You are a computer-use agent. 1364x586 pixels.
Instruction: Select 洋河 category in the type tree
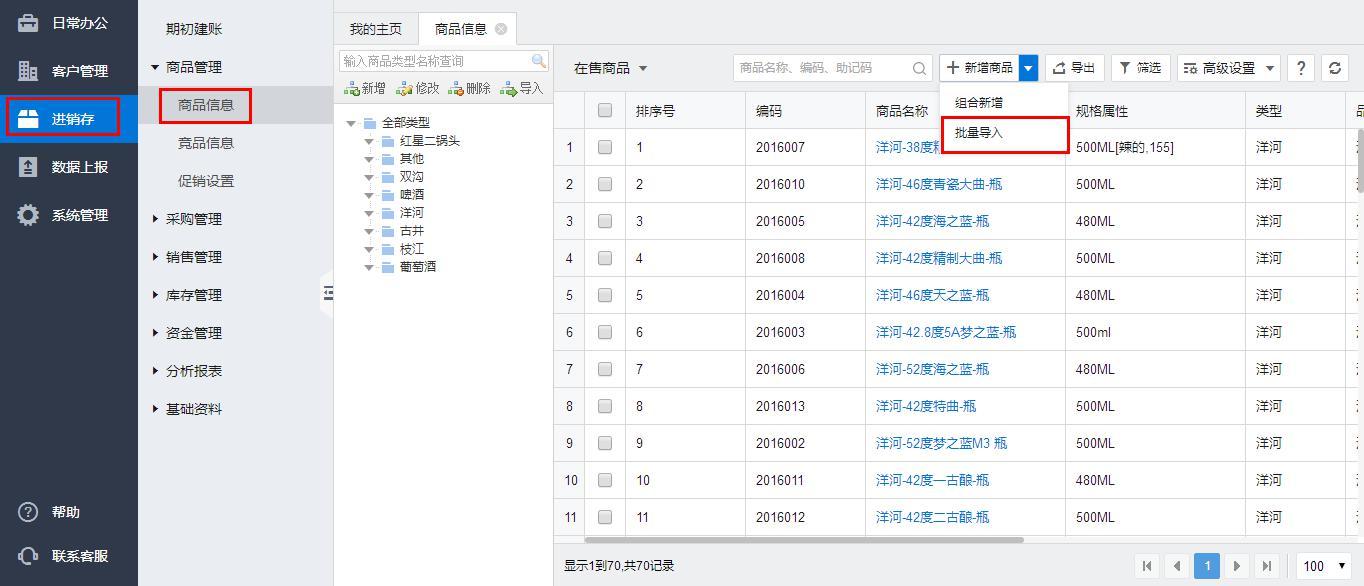(411, 213)
